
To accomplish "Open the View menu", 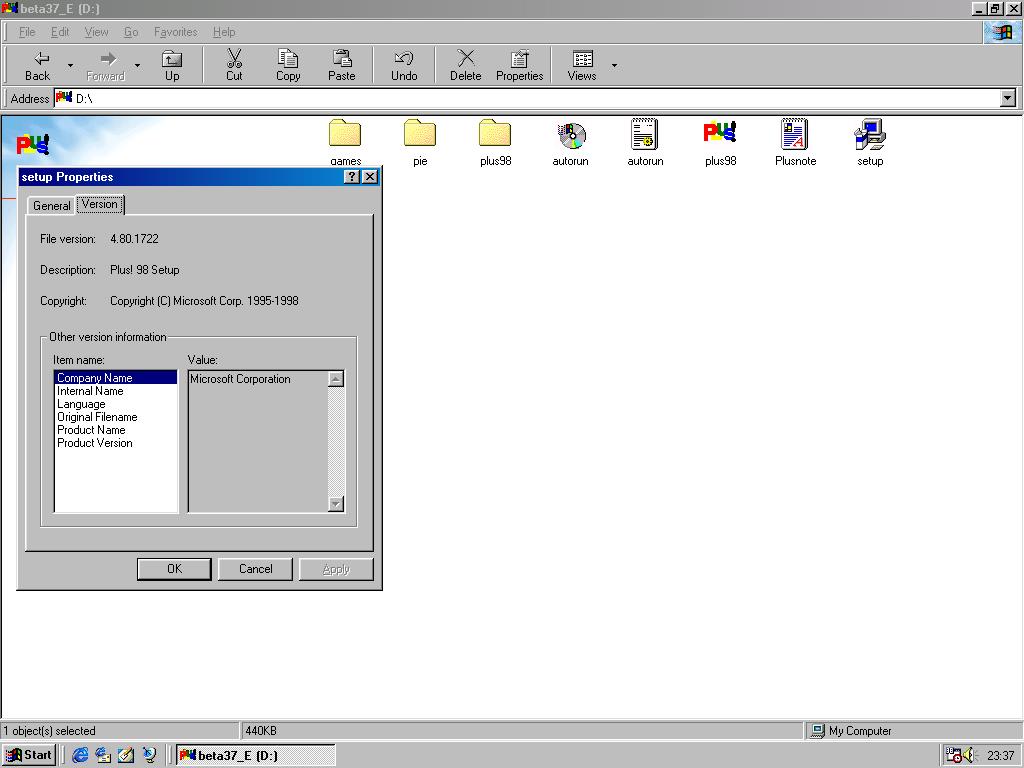I will tap(96, 31).
